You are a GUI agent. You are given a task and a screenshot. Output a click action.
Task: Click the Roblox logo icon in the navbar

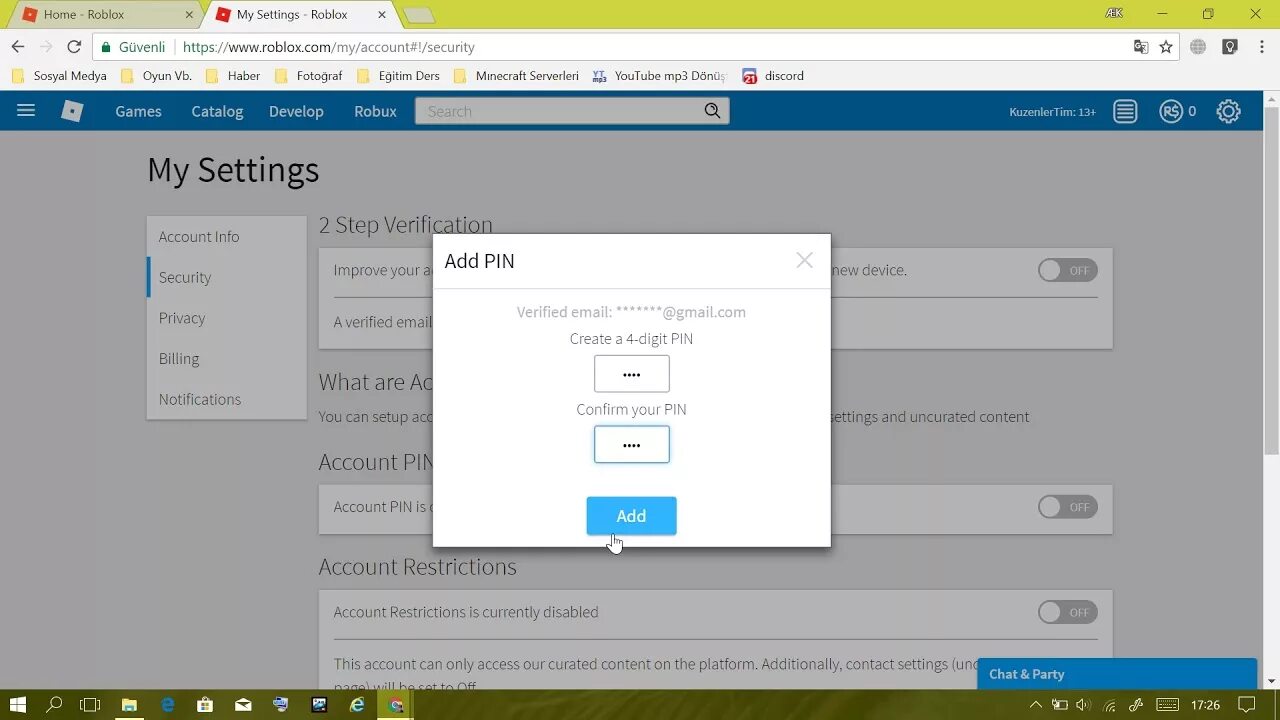72,111
